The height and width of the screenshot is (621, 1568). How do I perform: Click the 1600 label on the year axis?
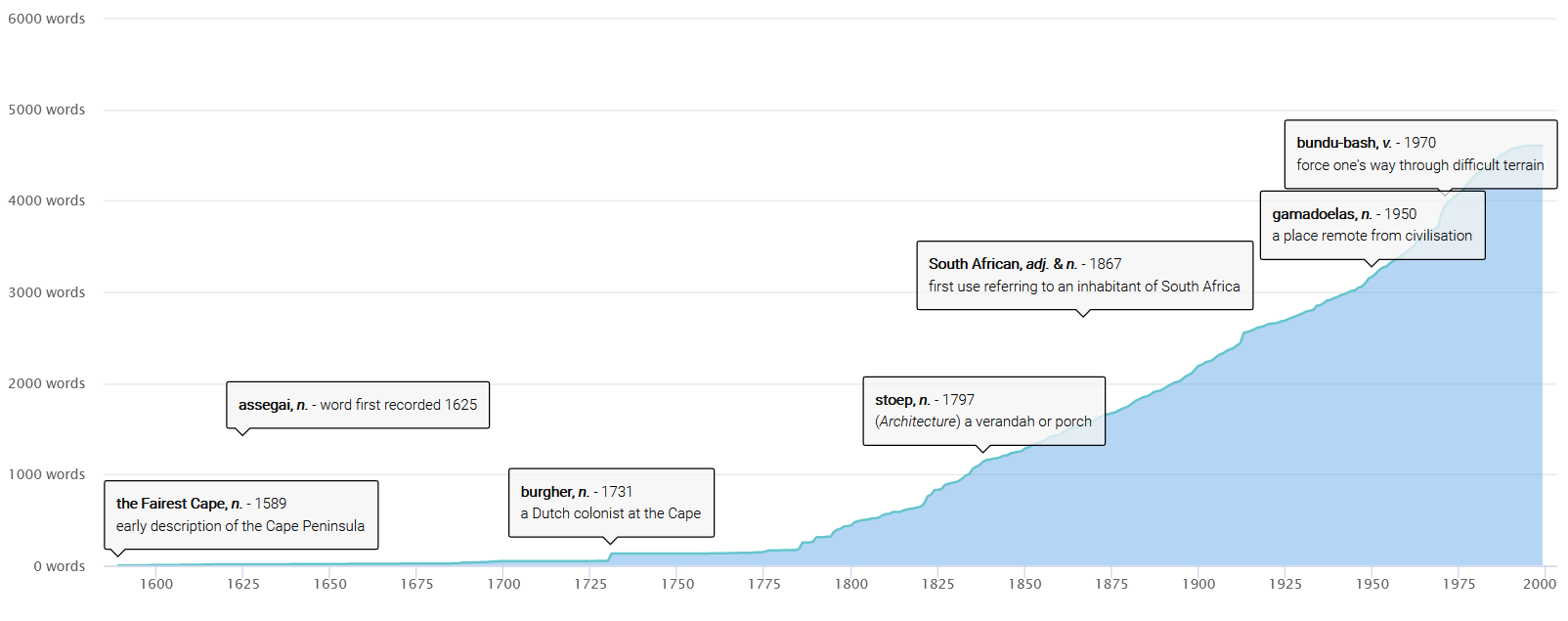pyautogui.click(x=156, y=584)
